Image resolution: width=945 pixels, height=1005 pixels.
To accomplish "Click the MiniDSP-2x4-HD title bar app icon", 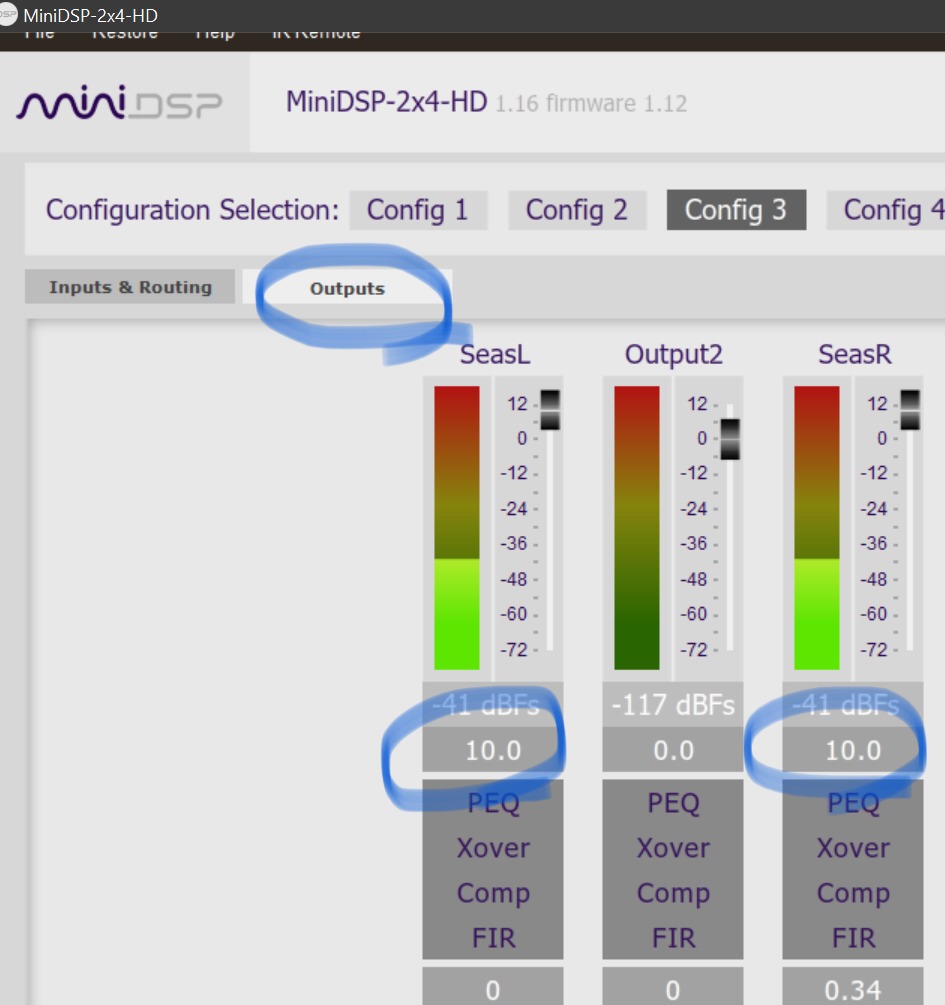I will 7,15.
